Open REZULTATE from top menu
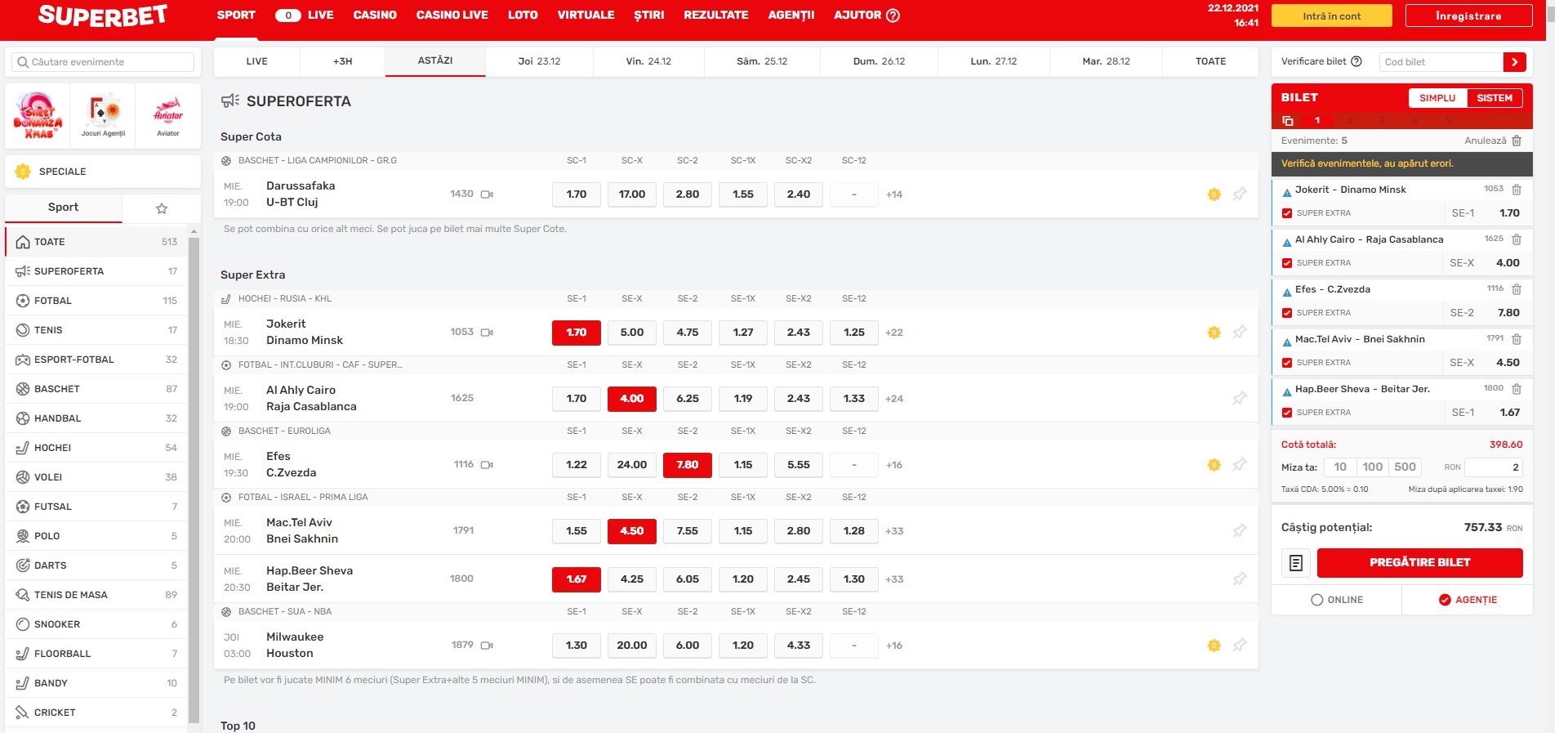This screenshot has width=1568, height=733. coord(716,15)
